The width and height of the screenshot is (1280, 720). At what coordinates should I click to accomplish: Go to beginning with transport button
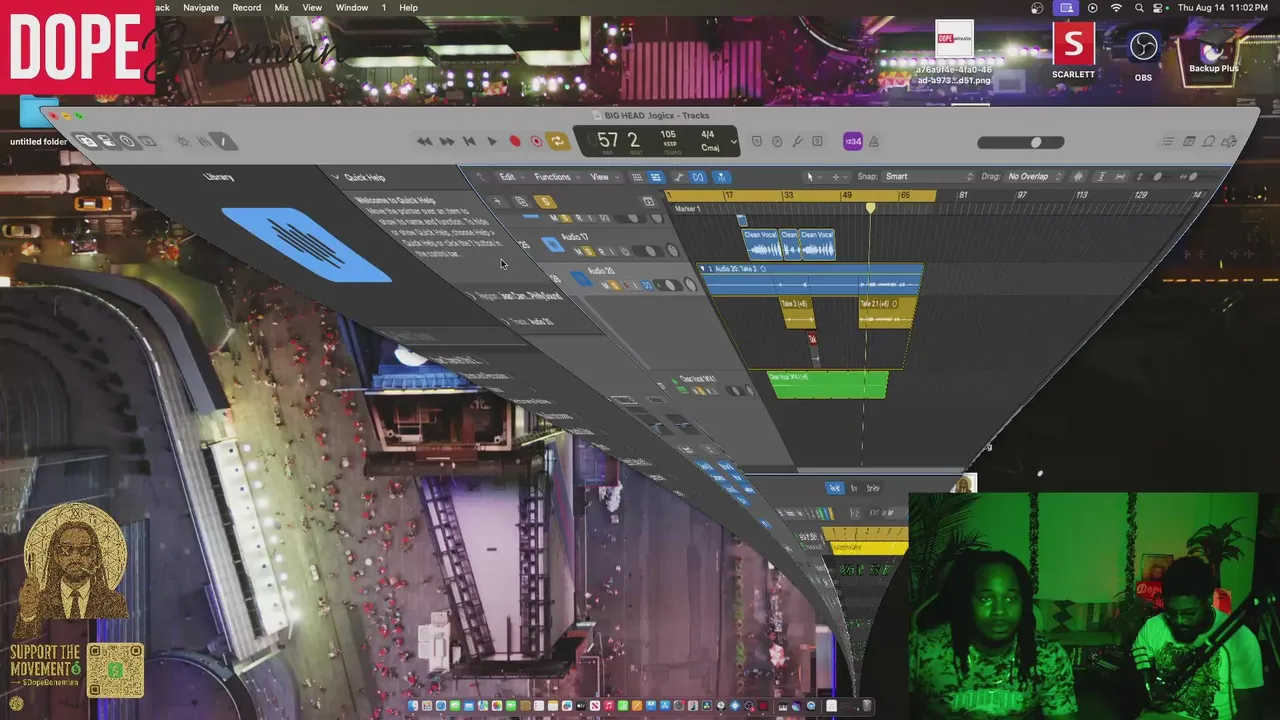(x=469, y=141)
